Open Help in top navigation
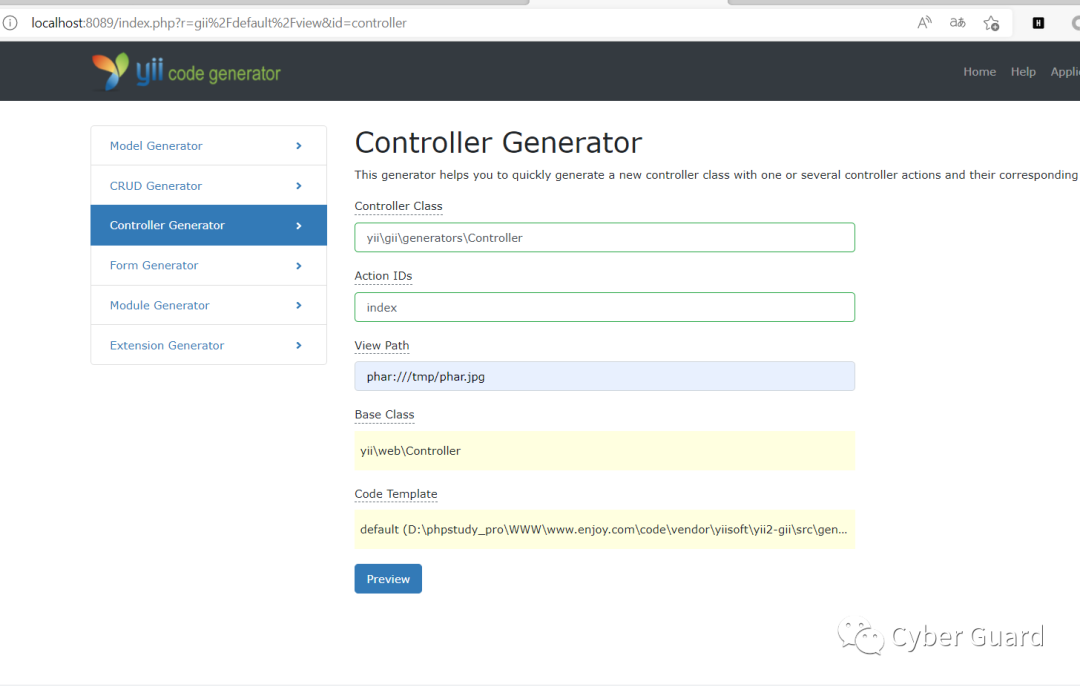The height and width of the screenshot is (687, 1080). [x=1023, y=72]
